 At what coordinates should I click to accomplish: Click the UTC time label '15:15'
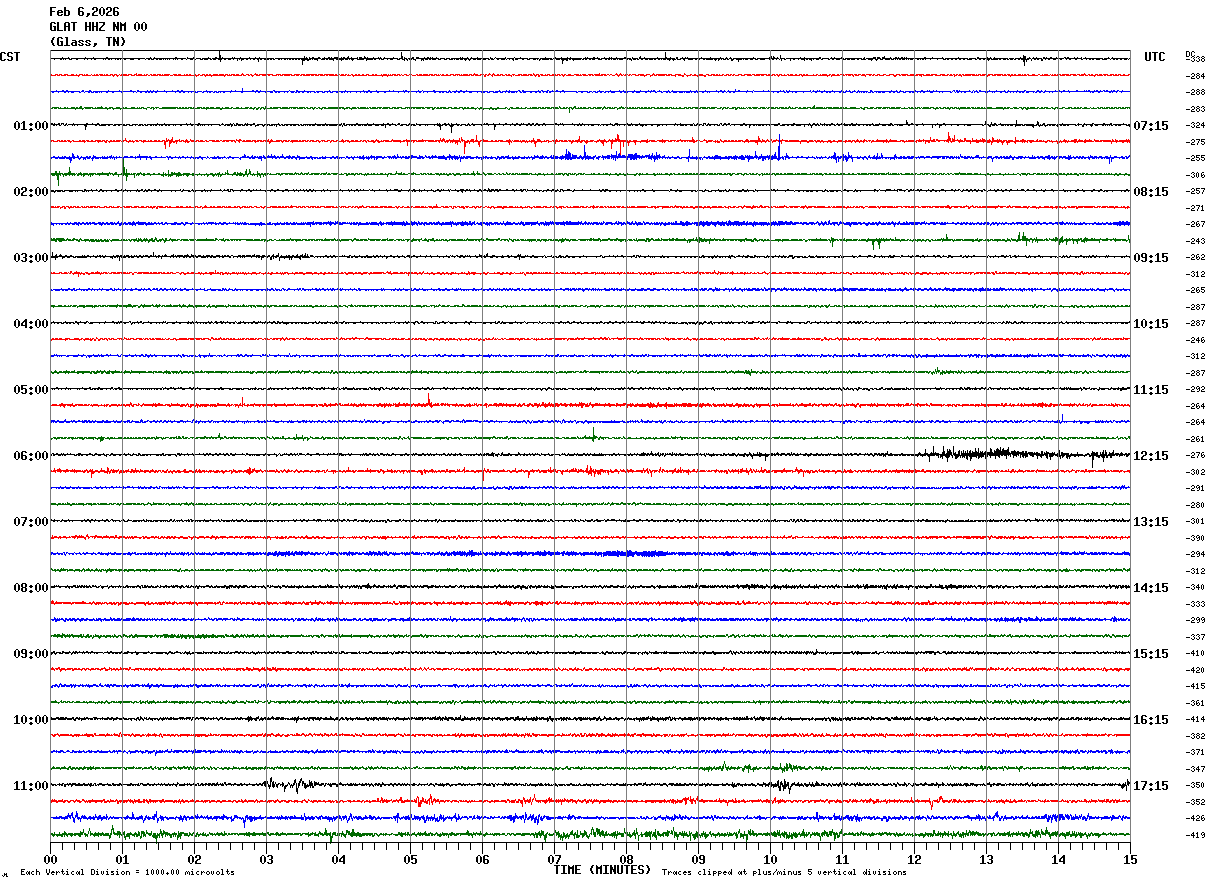(1151, 654)
